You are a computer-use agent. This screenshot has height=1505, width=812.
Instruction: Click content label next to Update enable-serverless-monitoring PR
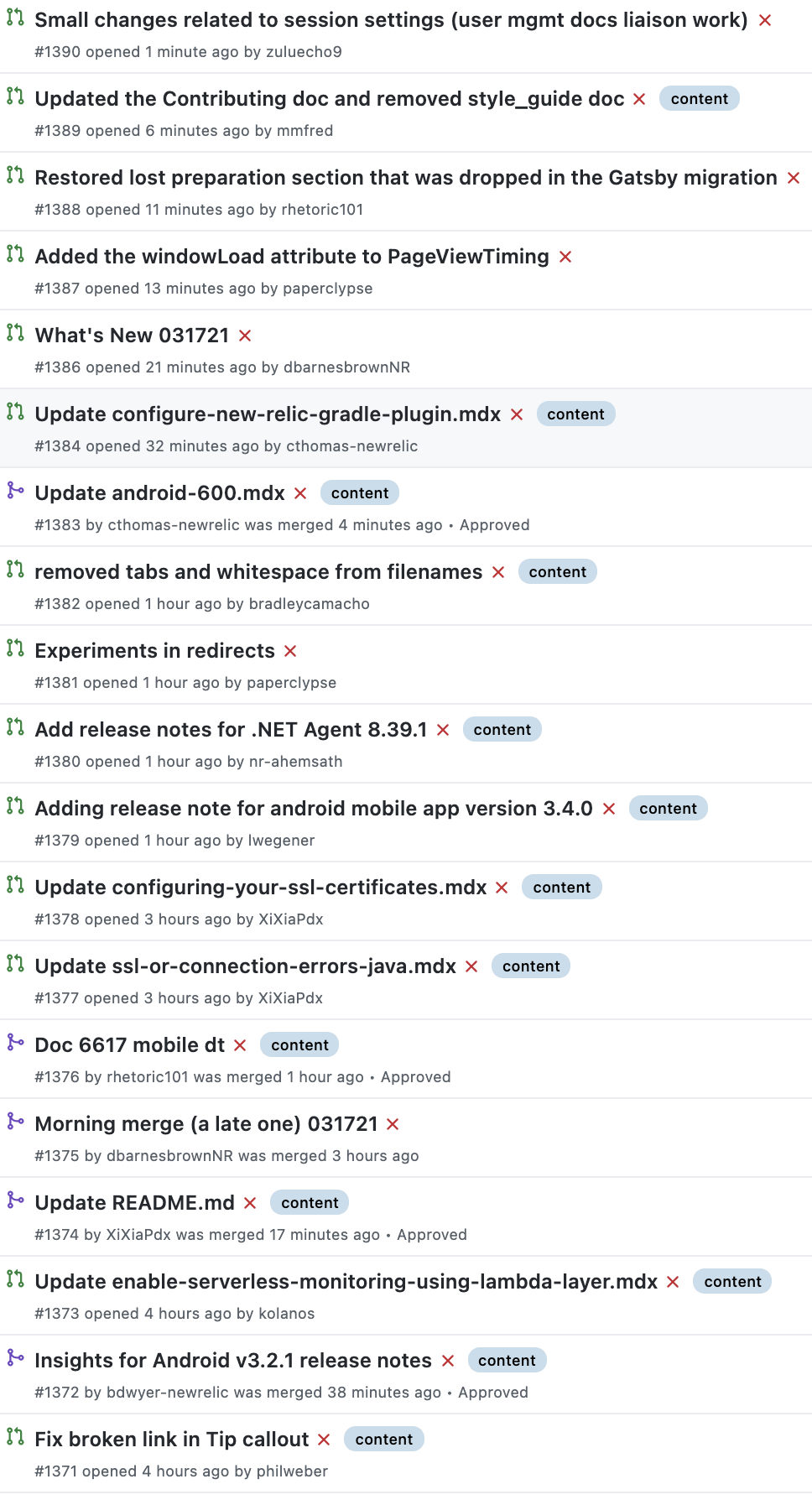click(732, 1282)
